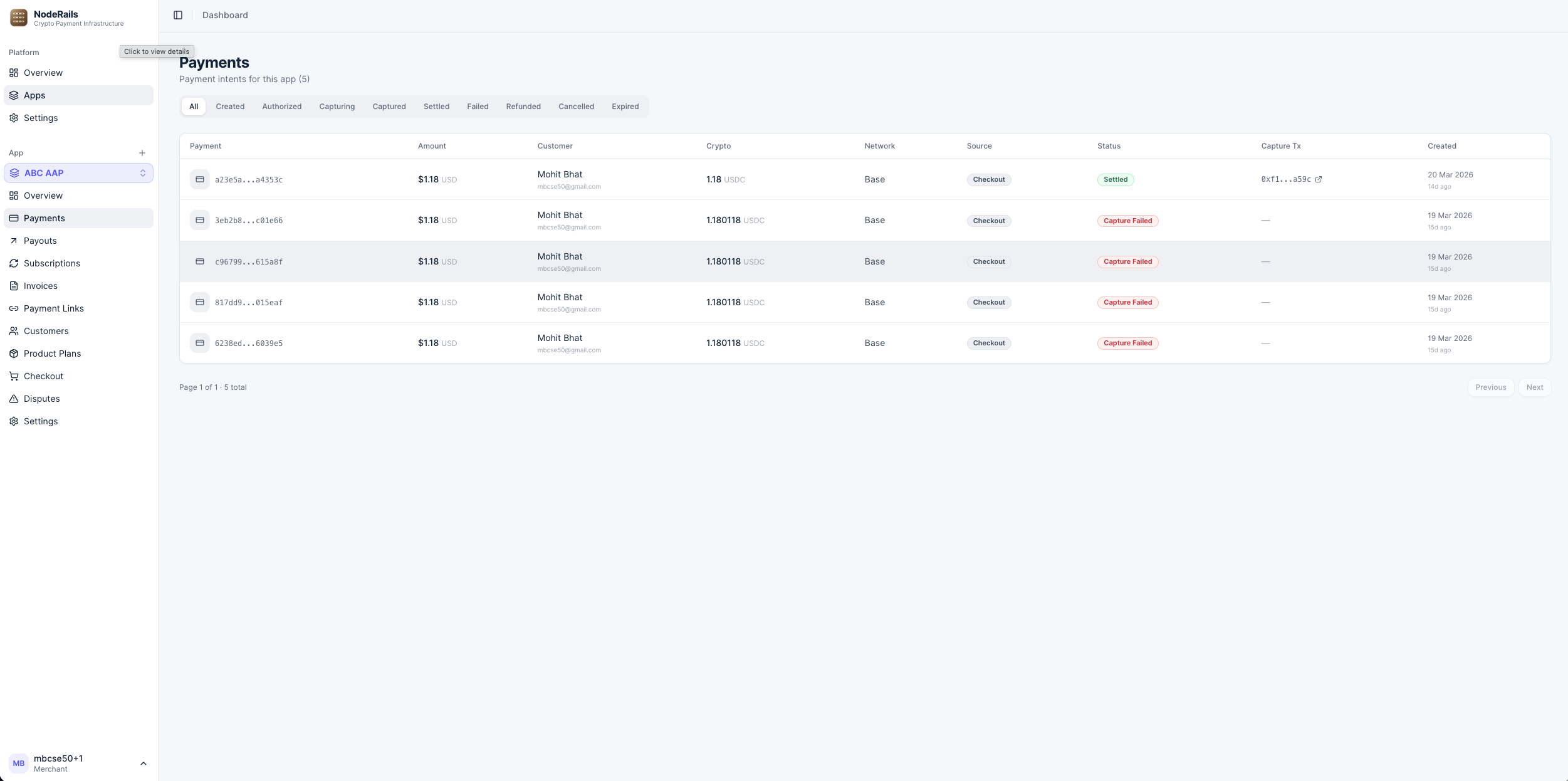Open external link for capture tx 0xf1...a59c

click(1319, 179)
